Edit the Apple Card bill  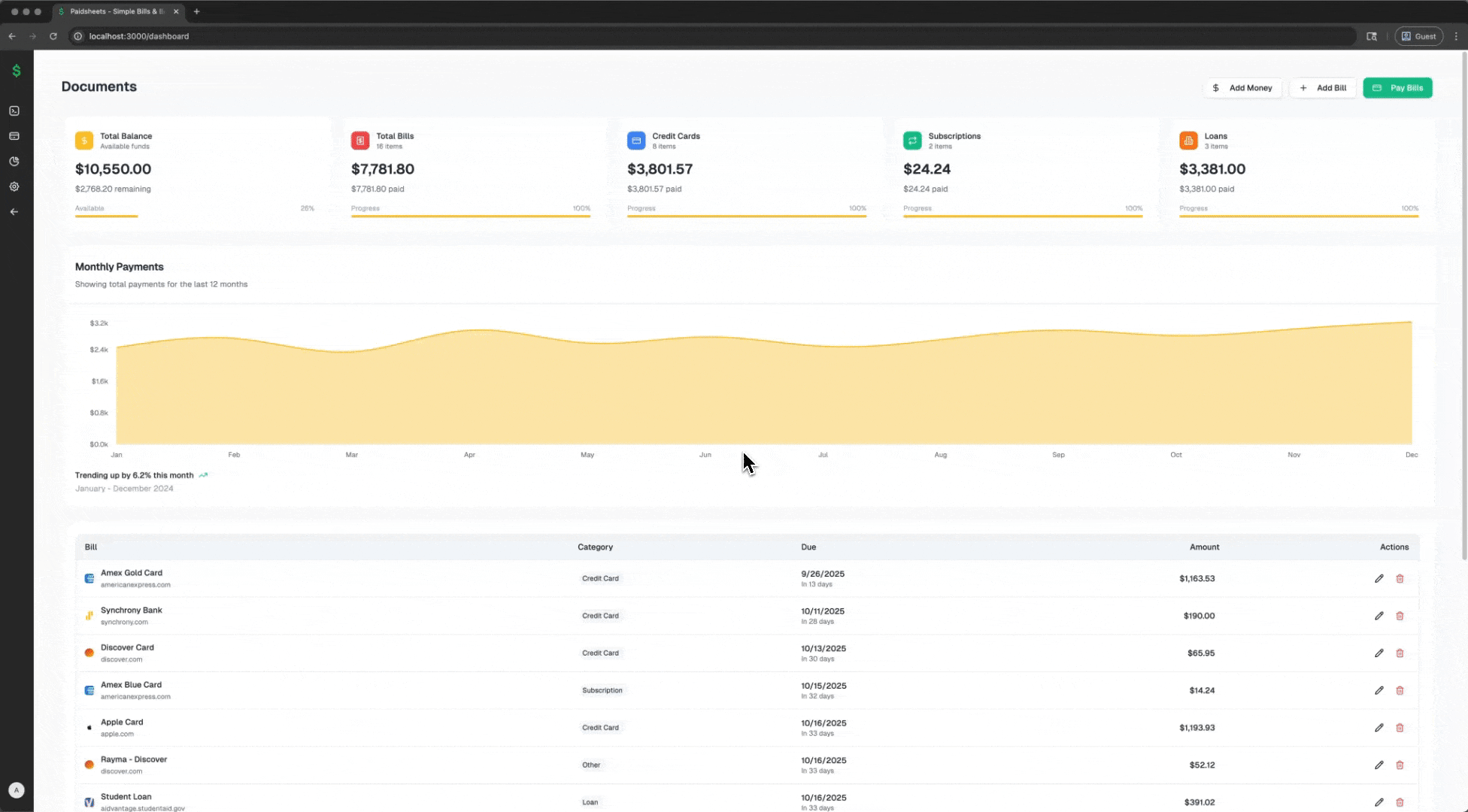pos(1379,728)
